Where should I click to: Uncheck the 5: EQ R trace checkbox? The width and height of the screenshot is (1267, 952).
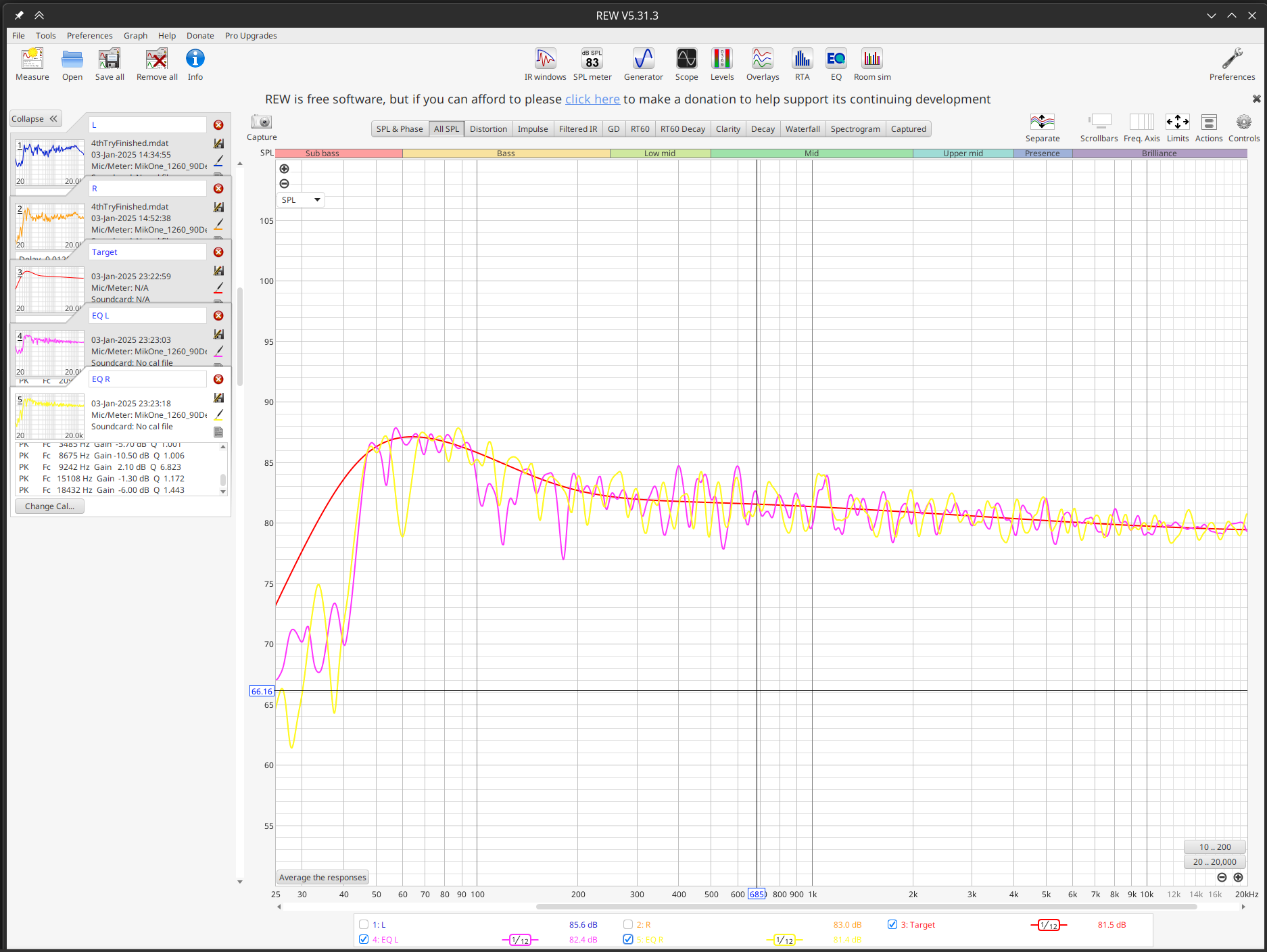coord(628,939)
